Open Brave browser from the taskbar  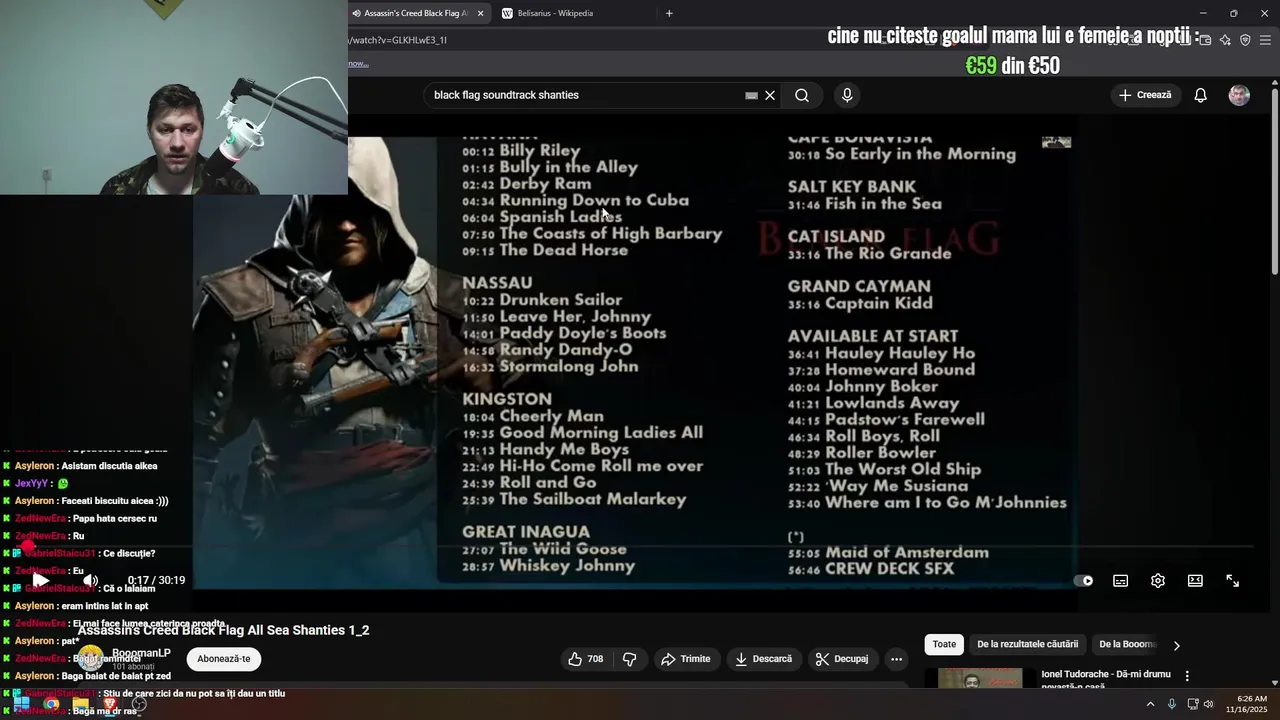click(x=110, y=704)
